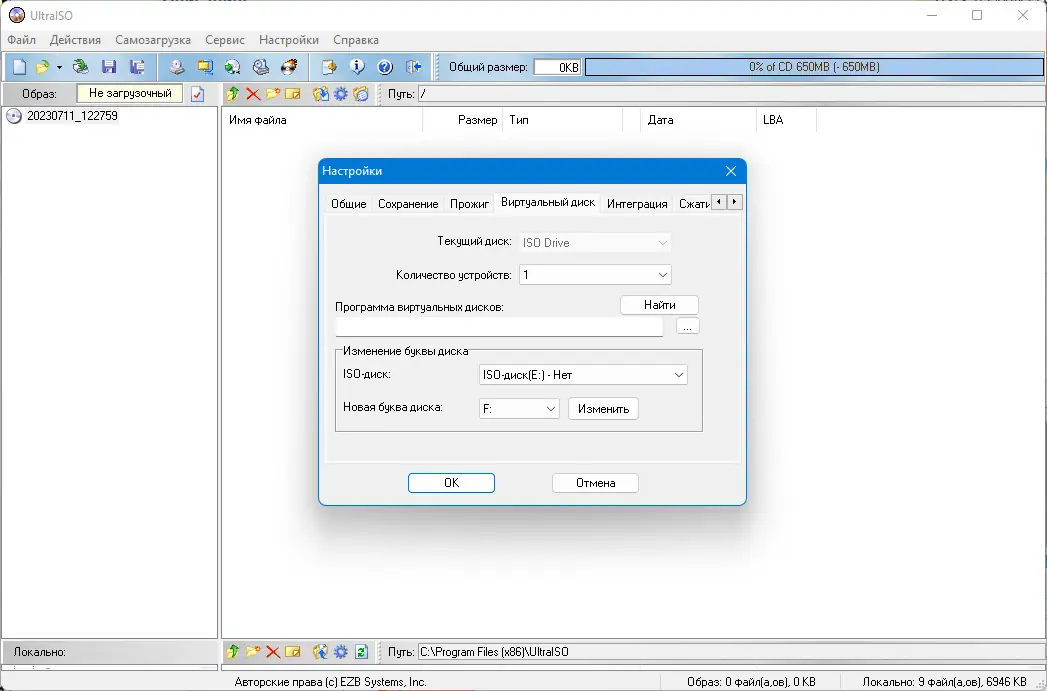Open the Действия menu
1047x691 pixels.
[75, 40]
